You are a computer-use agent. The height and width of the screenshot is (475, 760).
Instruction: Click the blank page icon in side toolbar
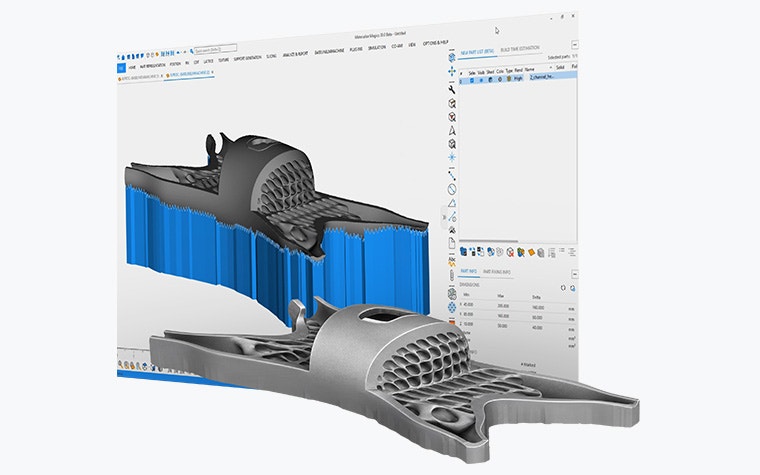point(452,243)
